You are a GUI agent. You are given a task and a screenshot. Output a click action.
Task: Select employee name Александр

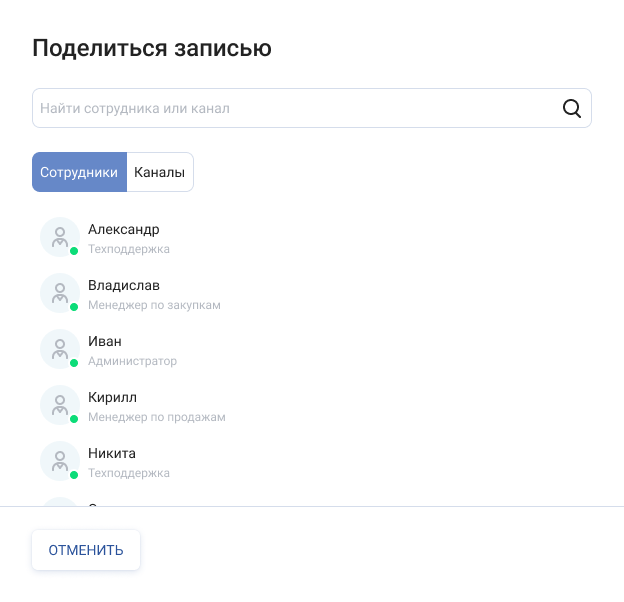coord(124,229)
